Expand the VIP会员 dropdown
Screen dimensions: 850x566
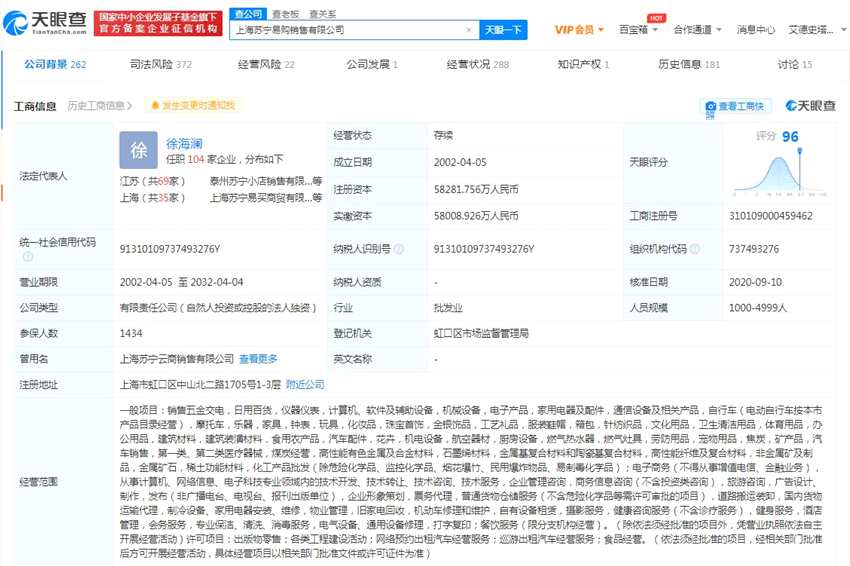(x=579, y=30)
